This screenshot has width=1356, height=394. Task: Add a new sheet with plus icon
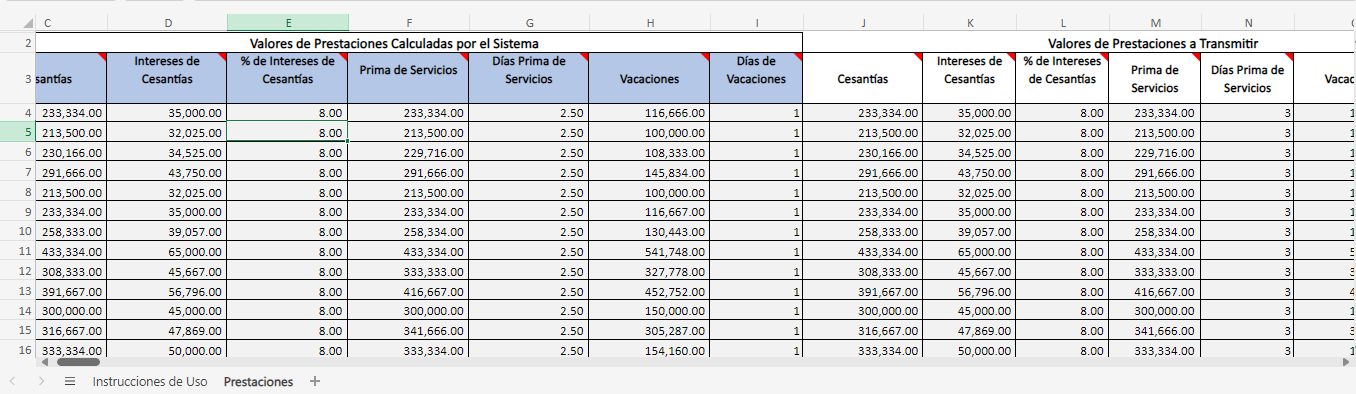tap(315, 382)
